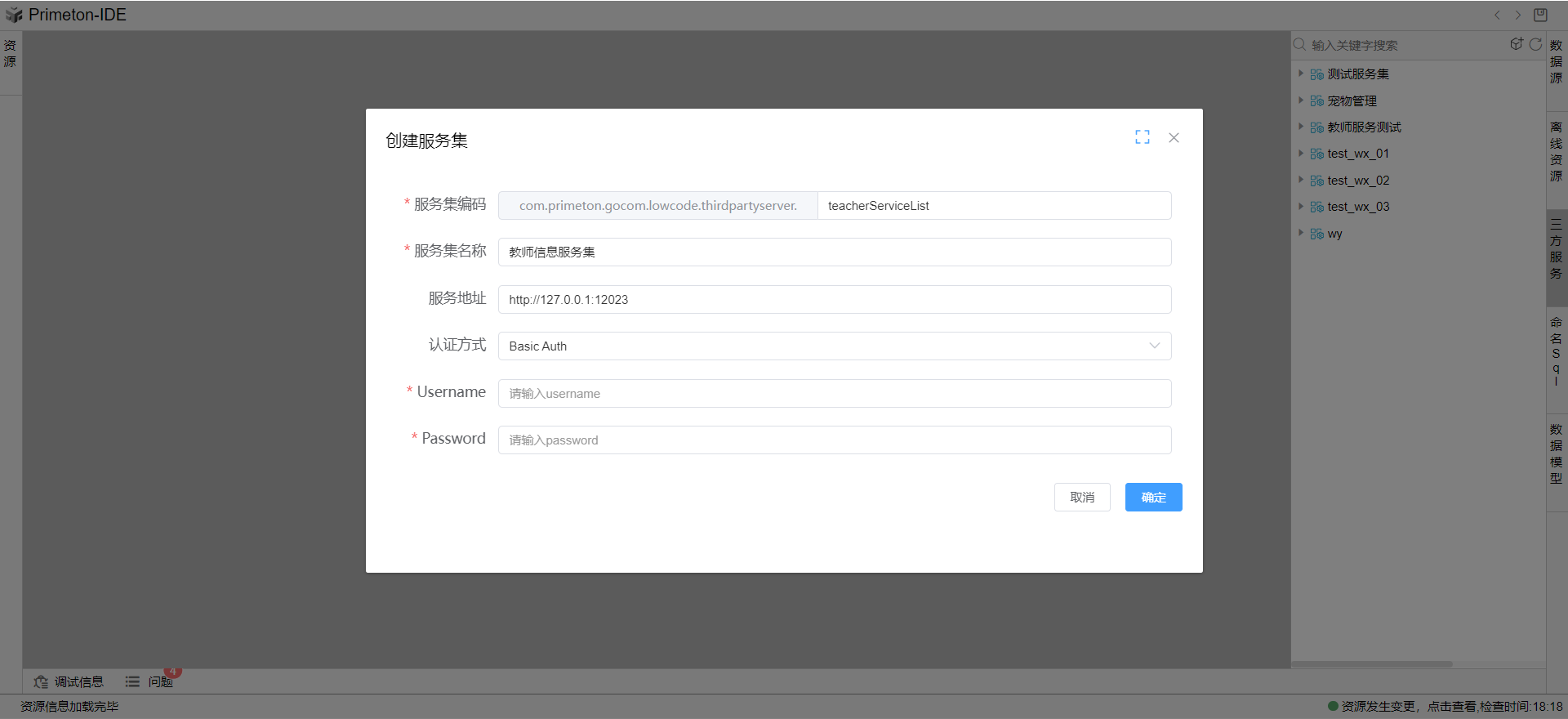This screenshot has height=719, width=1568.
Task: Open the 离线资源 side tab
Action: tap(1556, 151)
